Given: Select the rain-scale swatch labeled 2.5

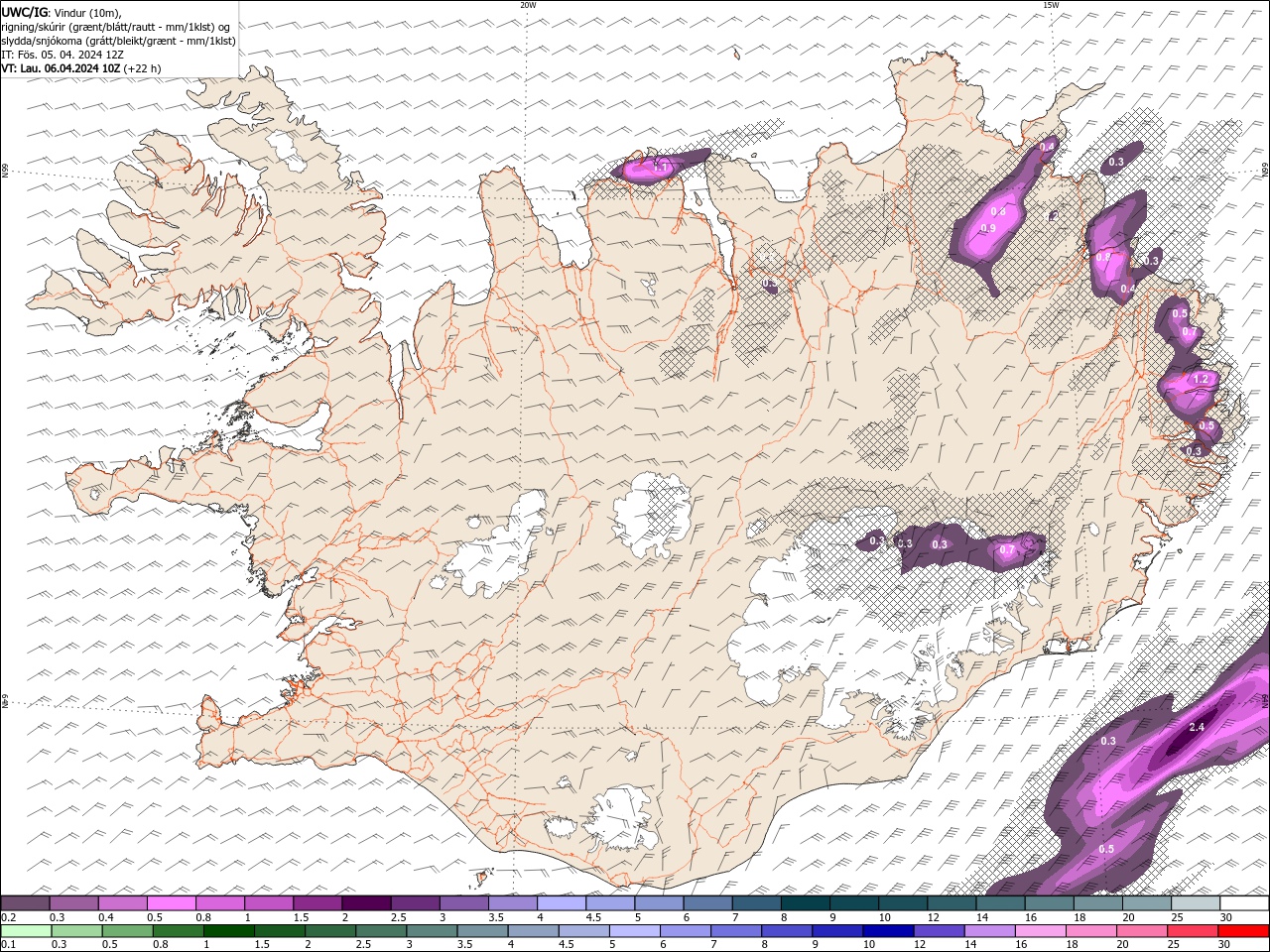Looking at the screenshot, I should (381, 931).
